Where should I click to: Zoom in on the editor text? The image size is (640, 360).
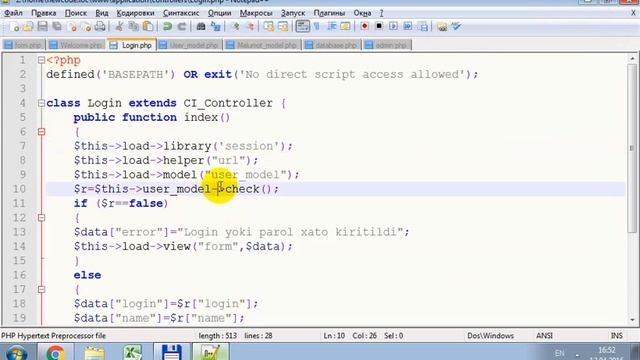coord(235,27)
